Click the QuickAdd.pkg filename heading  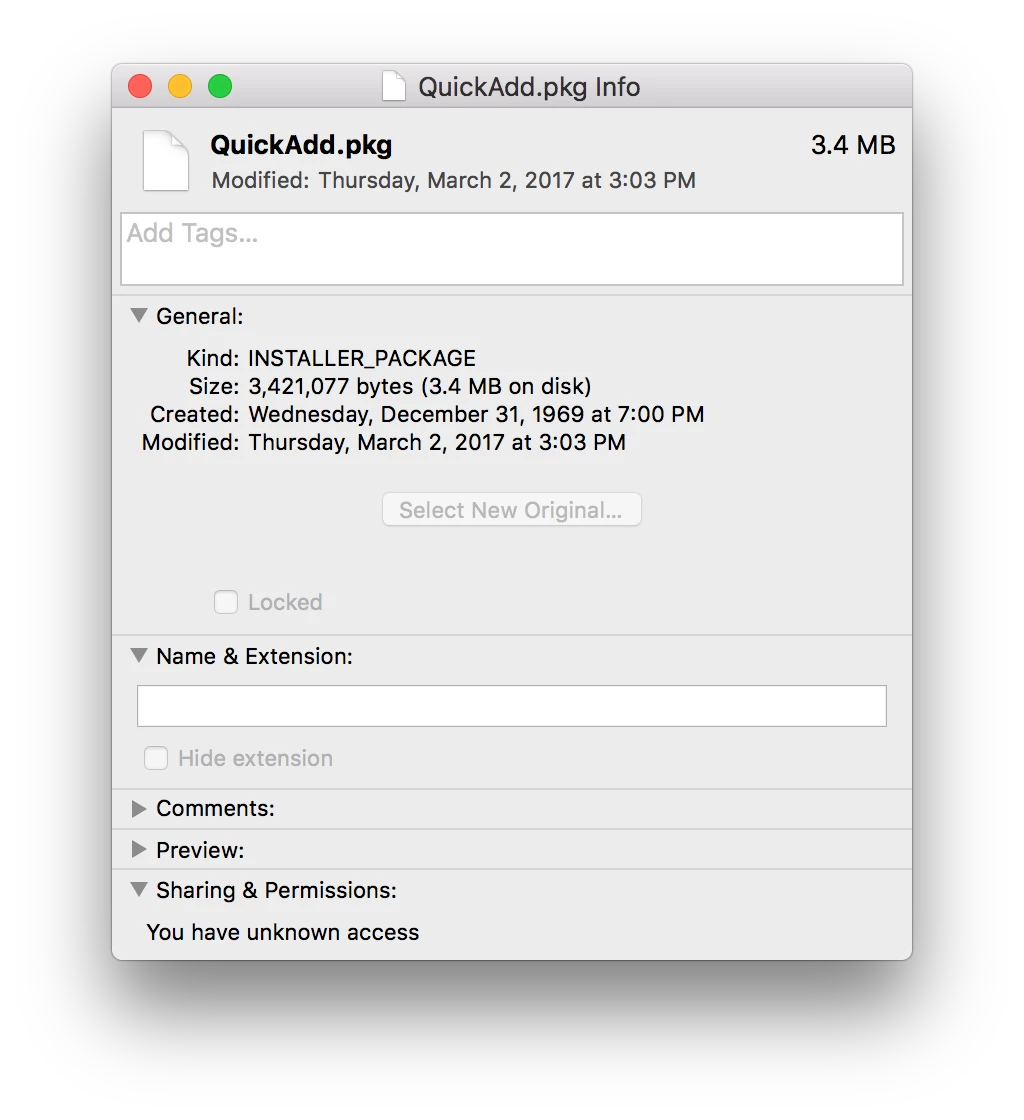coord(301,145)
